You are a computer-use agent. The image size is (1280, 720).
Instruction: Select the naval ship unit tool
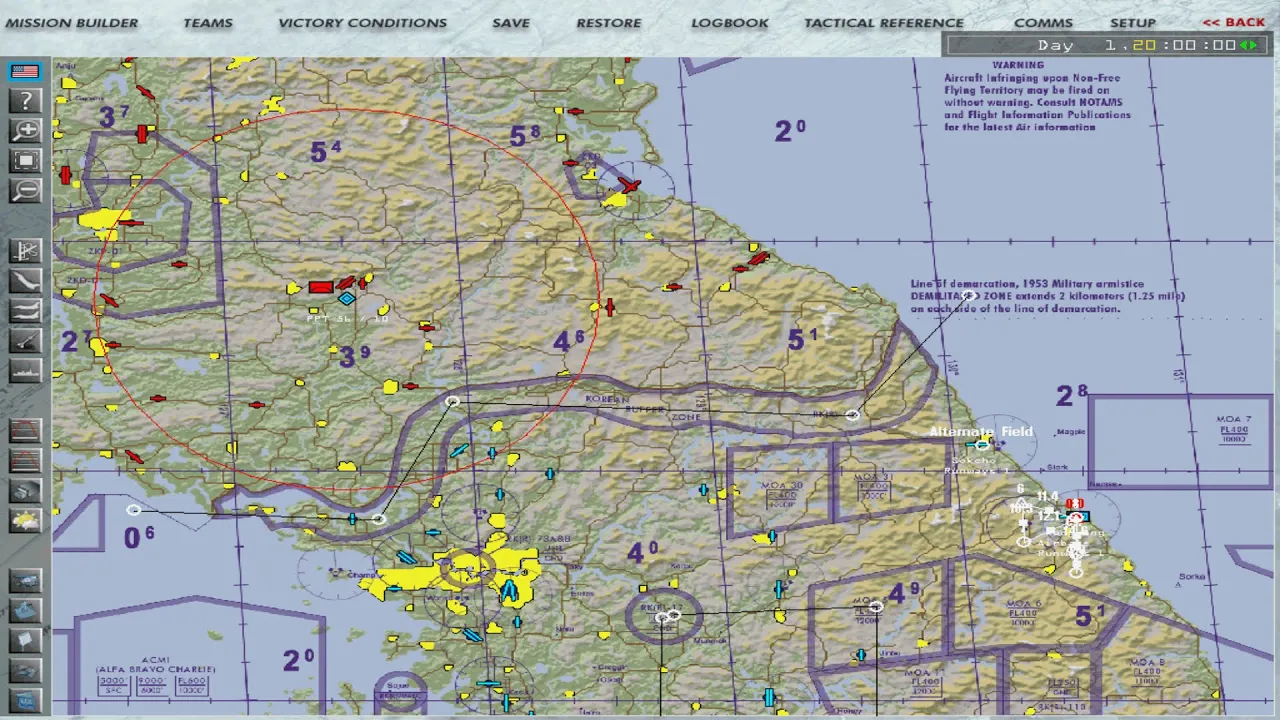25,370
